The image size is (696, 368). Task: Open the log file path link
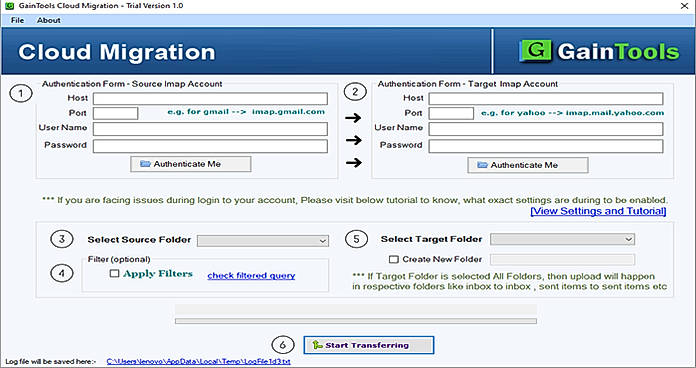click(198, 362)
